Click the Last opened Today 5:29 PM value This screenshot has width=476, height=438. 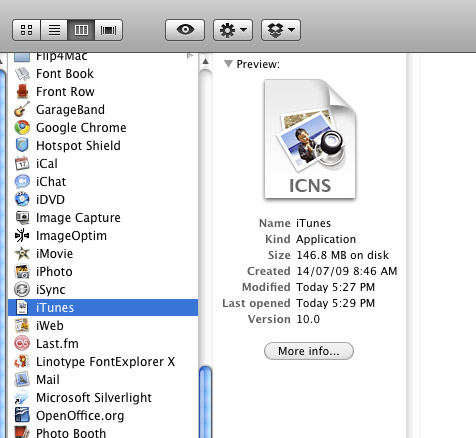(x=336, y=303)
